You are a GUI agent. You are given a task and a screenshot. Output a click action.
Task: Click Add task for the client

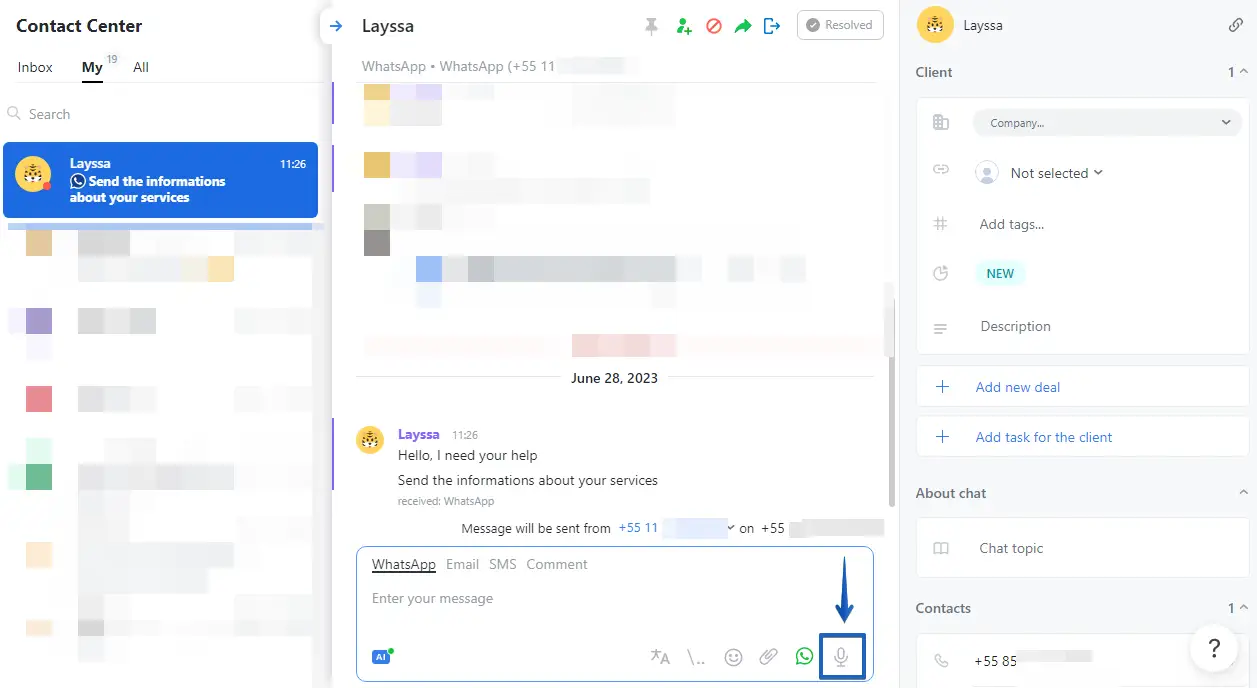tap(1044, 437)
